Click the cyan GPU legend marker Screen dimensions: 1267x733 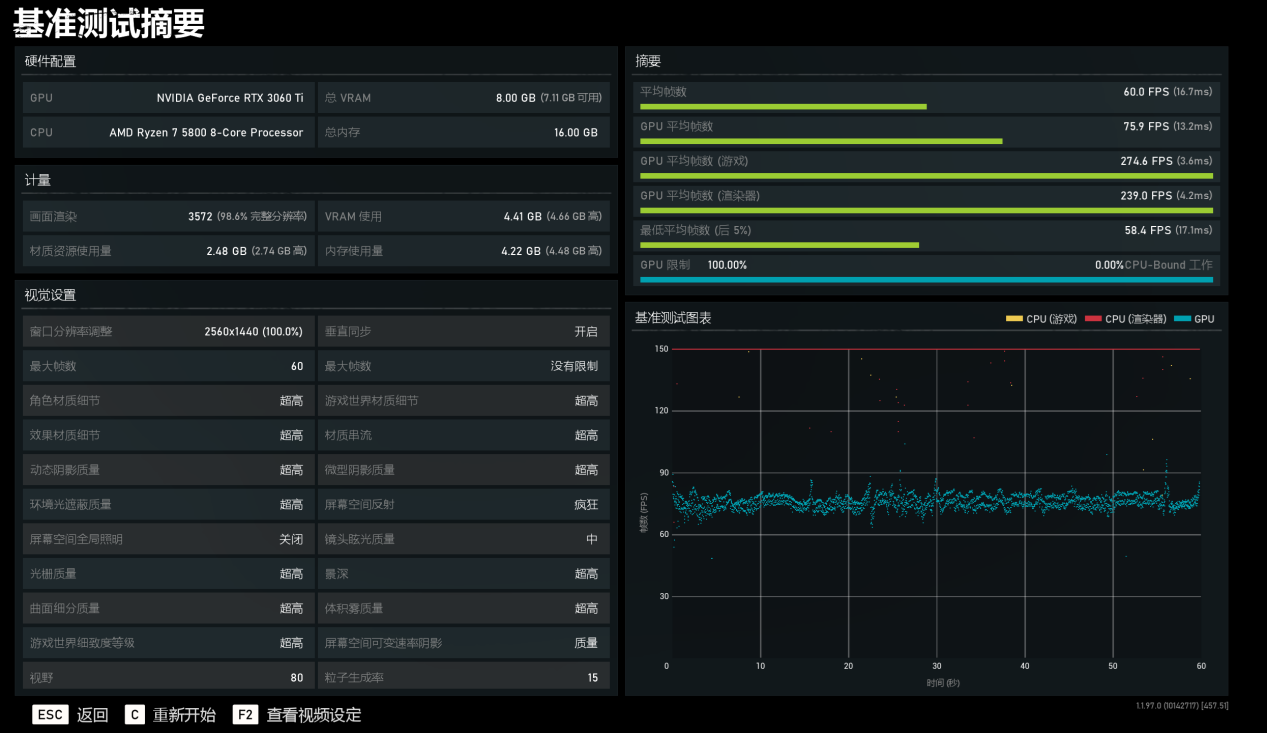pyautogui.click(x=1183, y=319)
